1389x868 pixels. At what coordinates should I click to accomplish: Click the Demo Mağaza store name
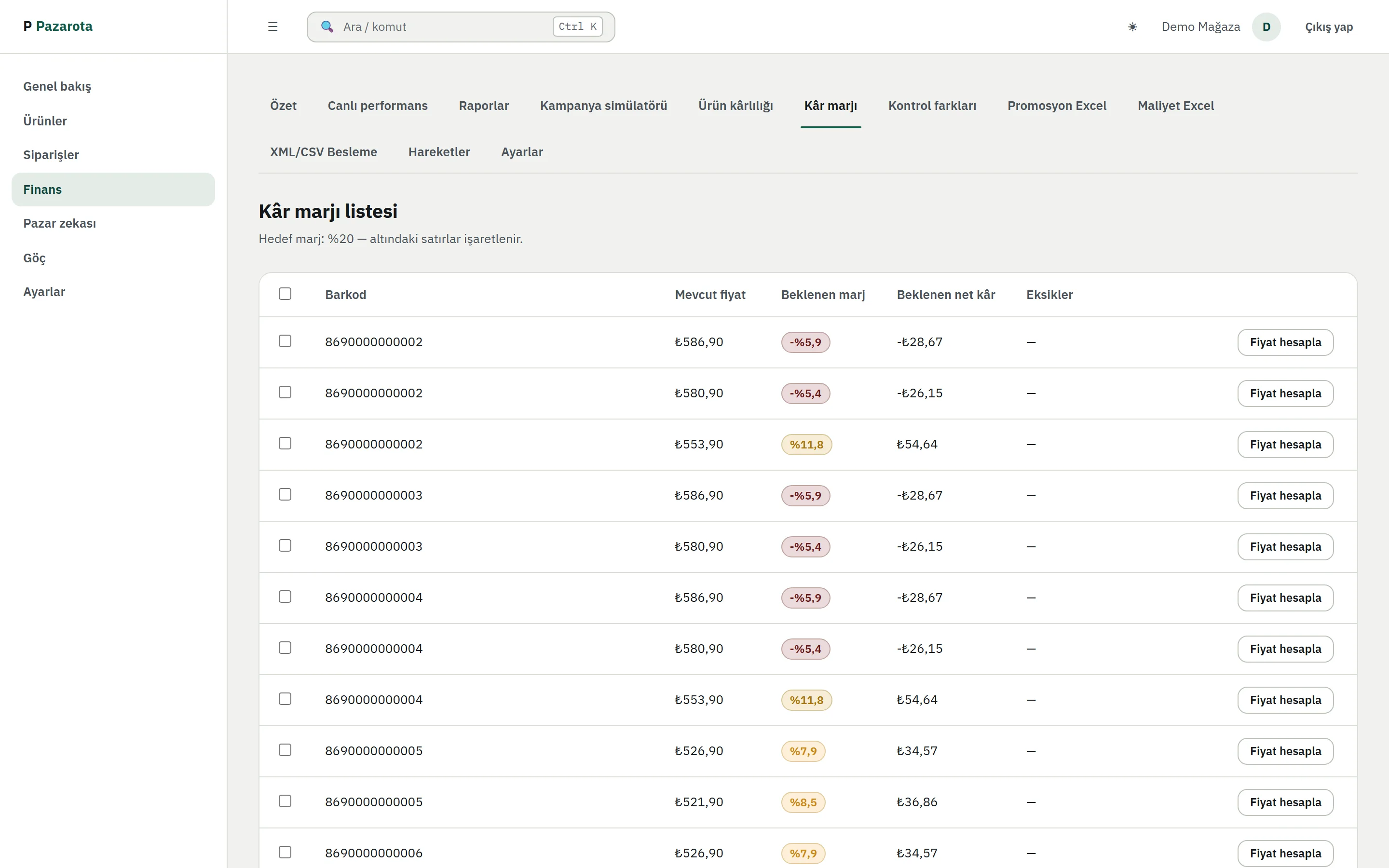pyautogui.click(x=1200, y=27)
